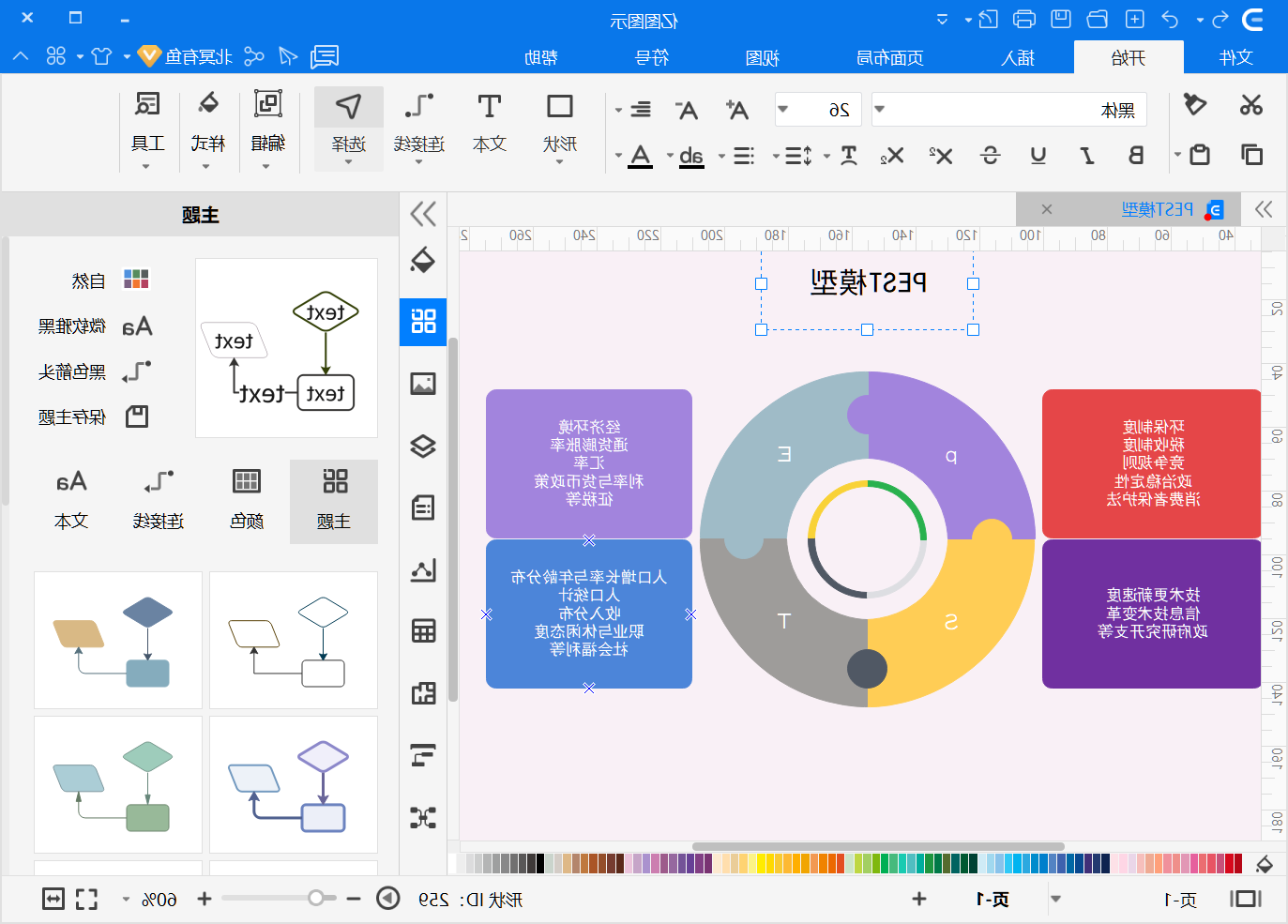Open the Layers panel icon in sidebar
Screen dimensions: 1288x924
pyautogui.click(x=423, y=446)
